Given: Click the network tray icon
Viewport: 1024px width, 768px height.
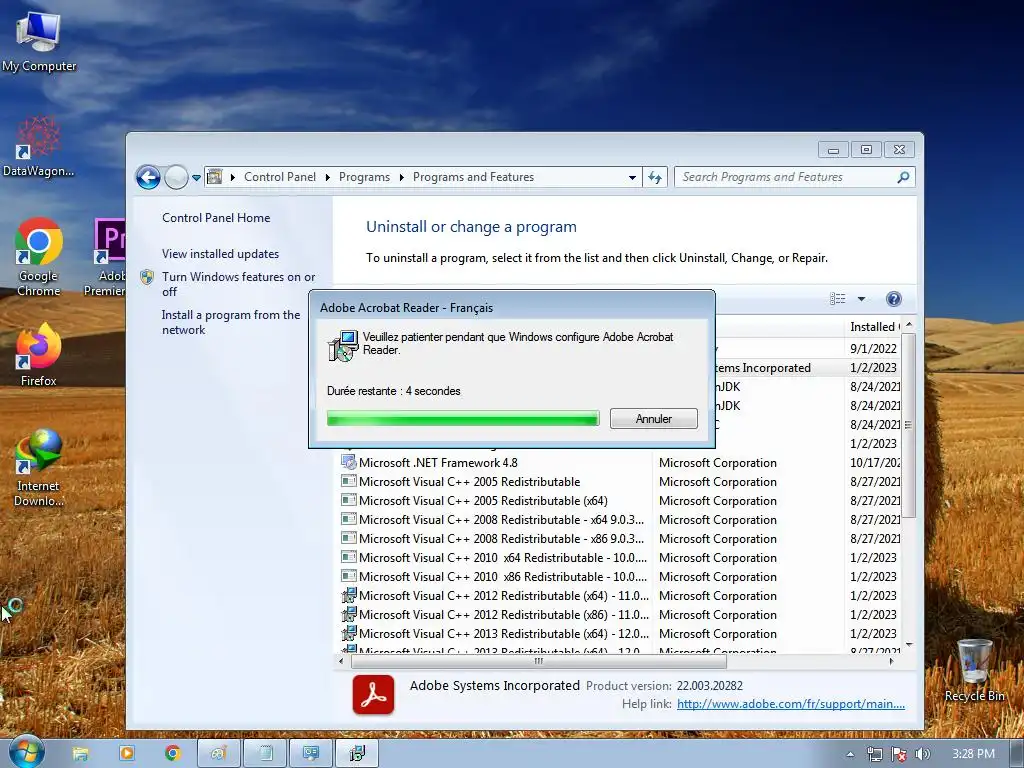Looking at the screenshot, I should click(874, 754).
